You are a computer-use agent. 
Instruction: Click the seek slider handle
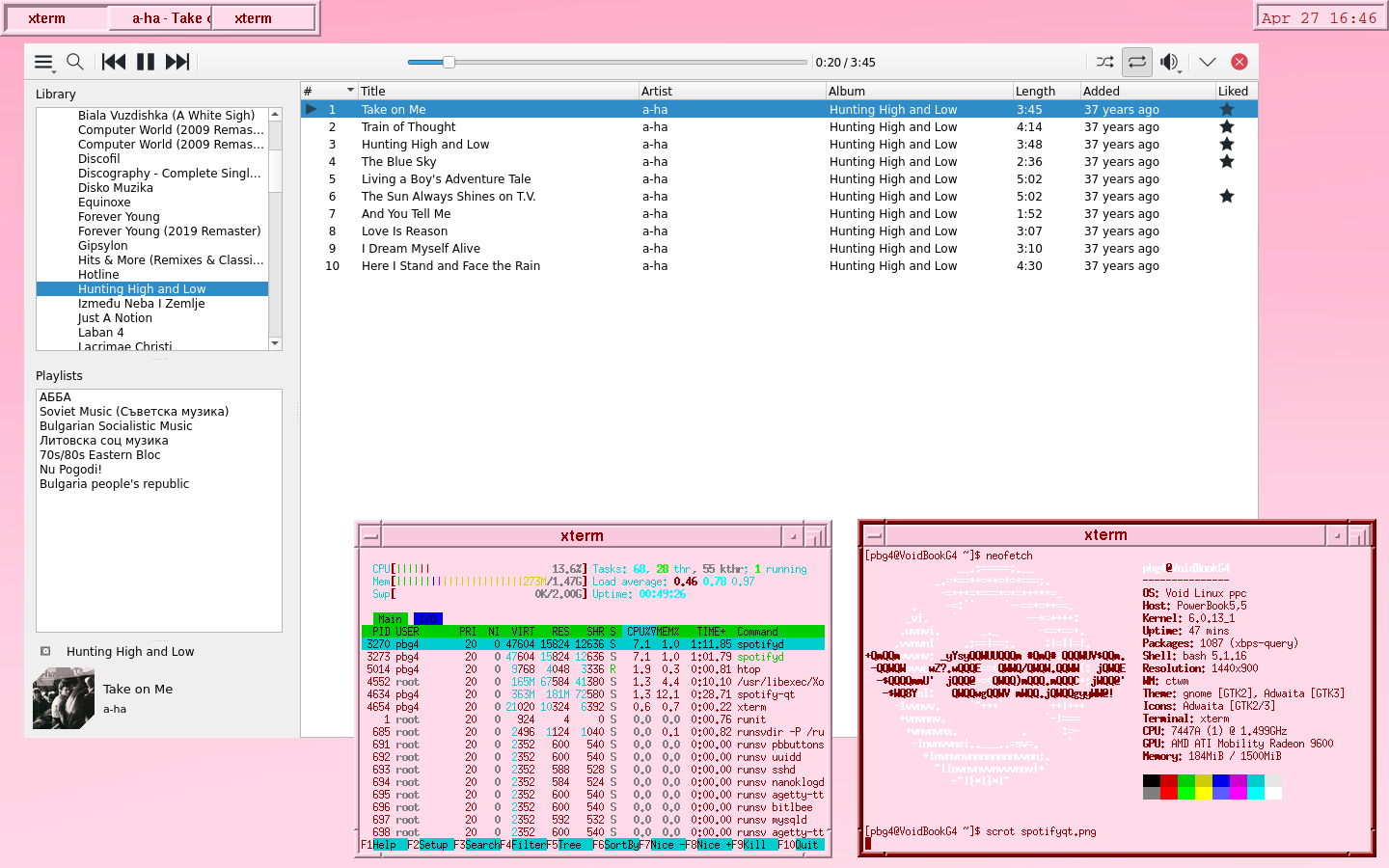click(449, 62)
